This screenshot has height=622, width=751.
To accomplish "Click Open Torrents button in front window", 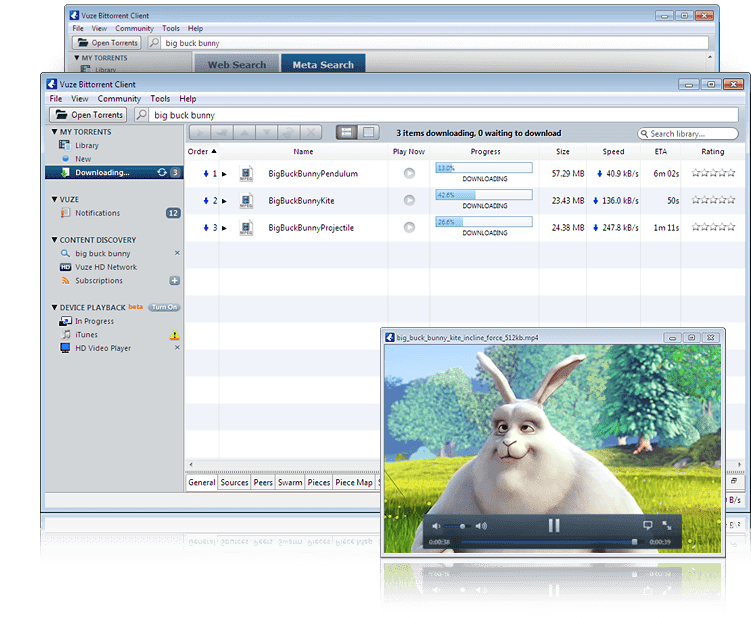I will 88,115.
